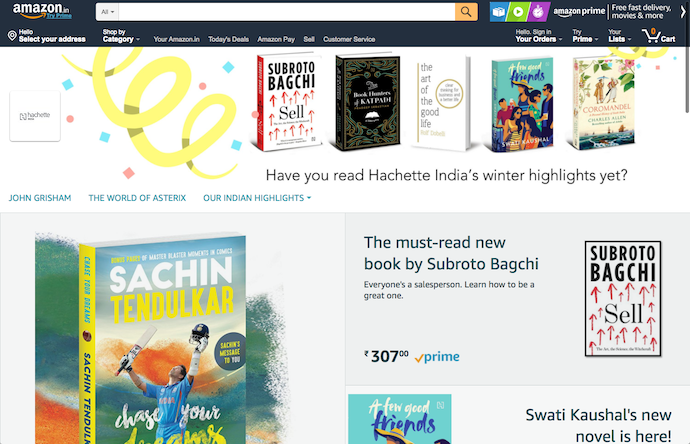This screenshot has width=690, height=444.
Task: Click the blue Prime delivery box icon
Action: [498, 12]
